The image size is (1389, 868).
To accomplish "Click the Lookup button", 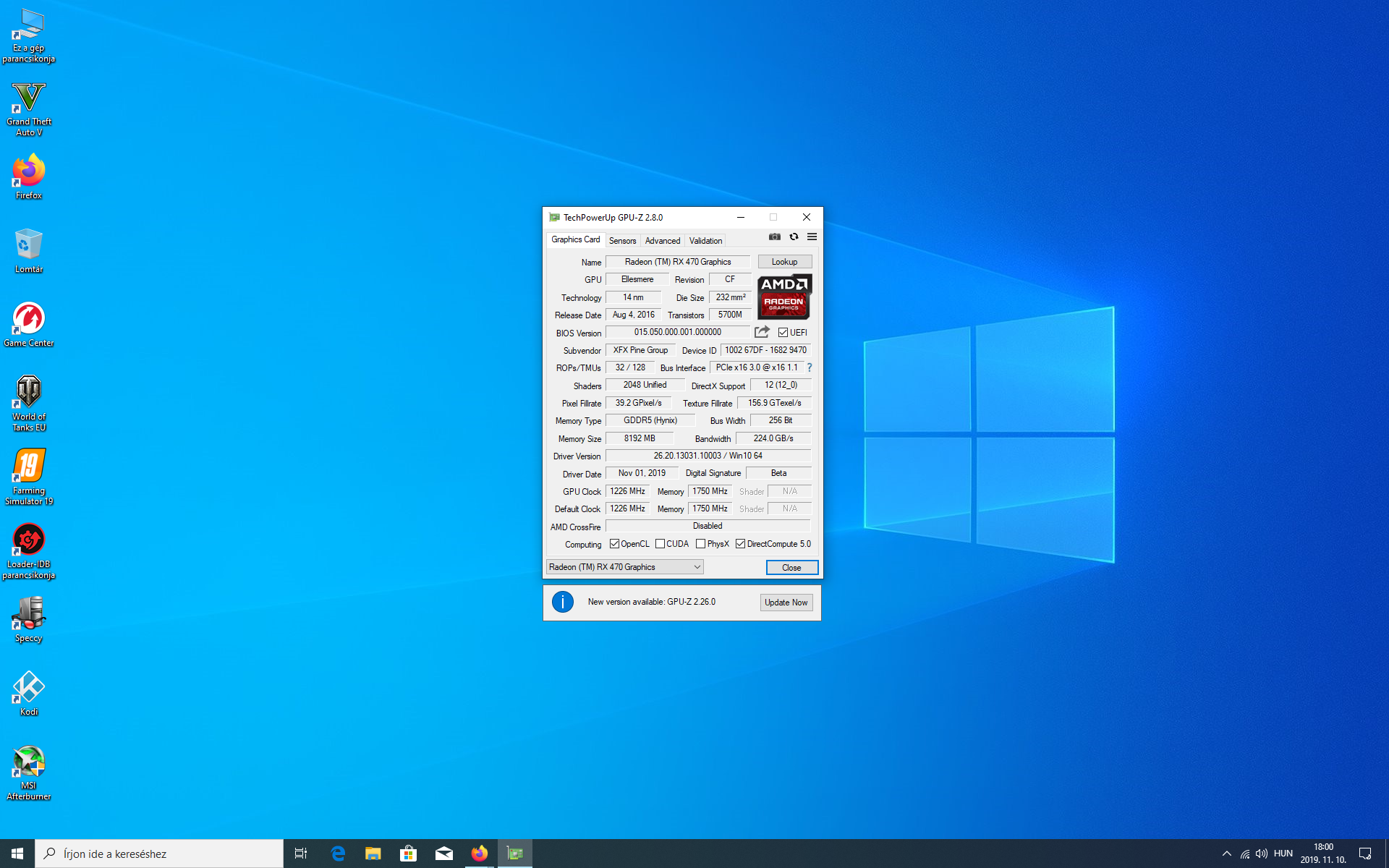I will coord(784,262).
